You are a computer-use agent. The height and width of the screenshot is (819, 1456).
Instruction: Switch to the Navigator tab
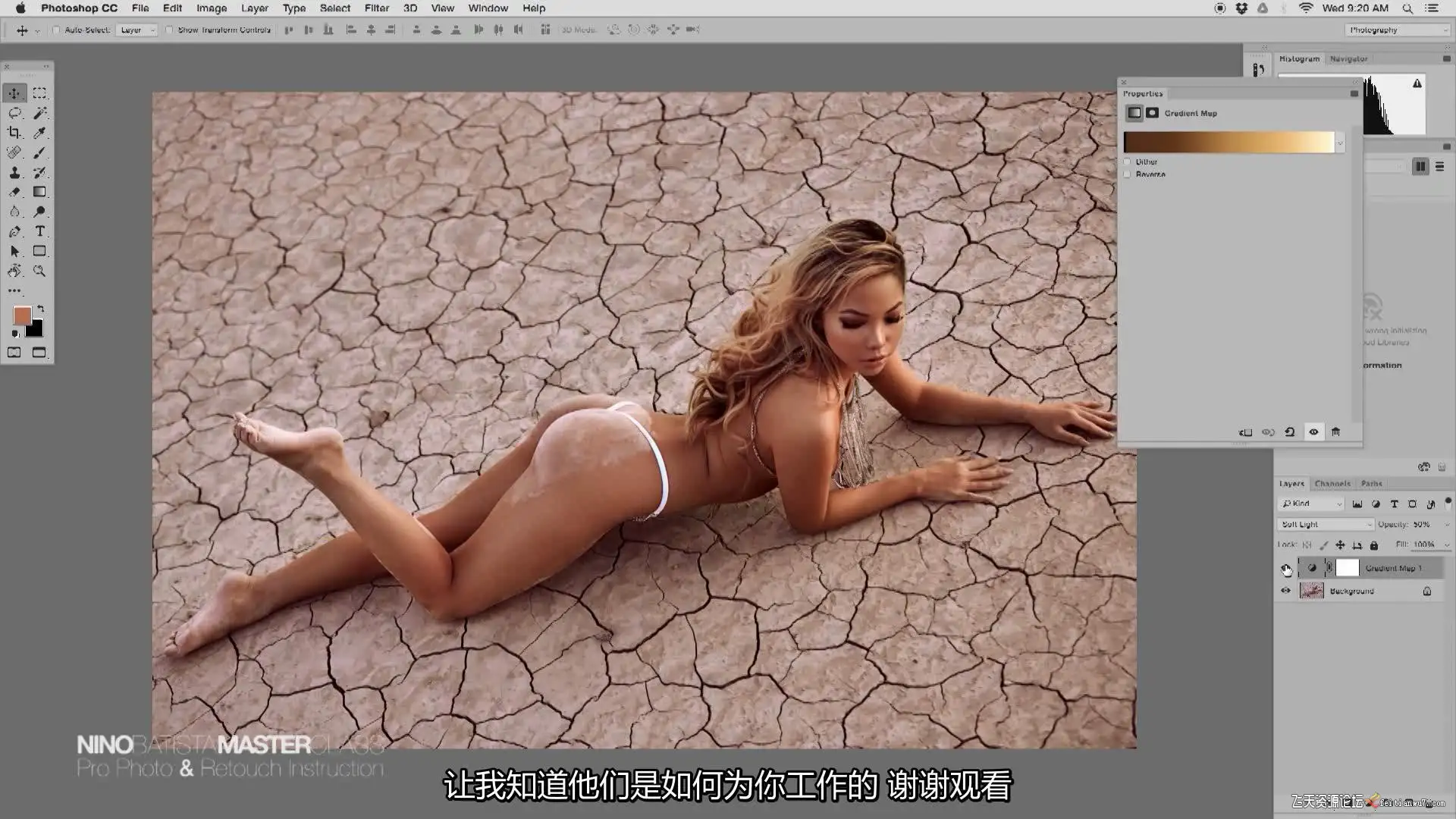coord(1348,59)
